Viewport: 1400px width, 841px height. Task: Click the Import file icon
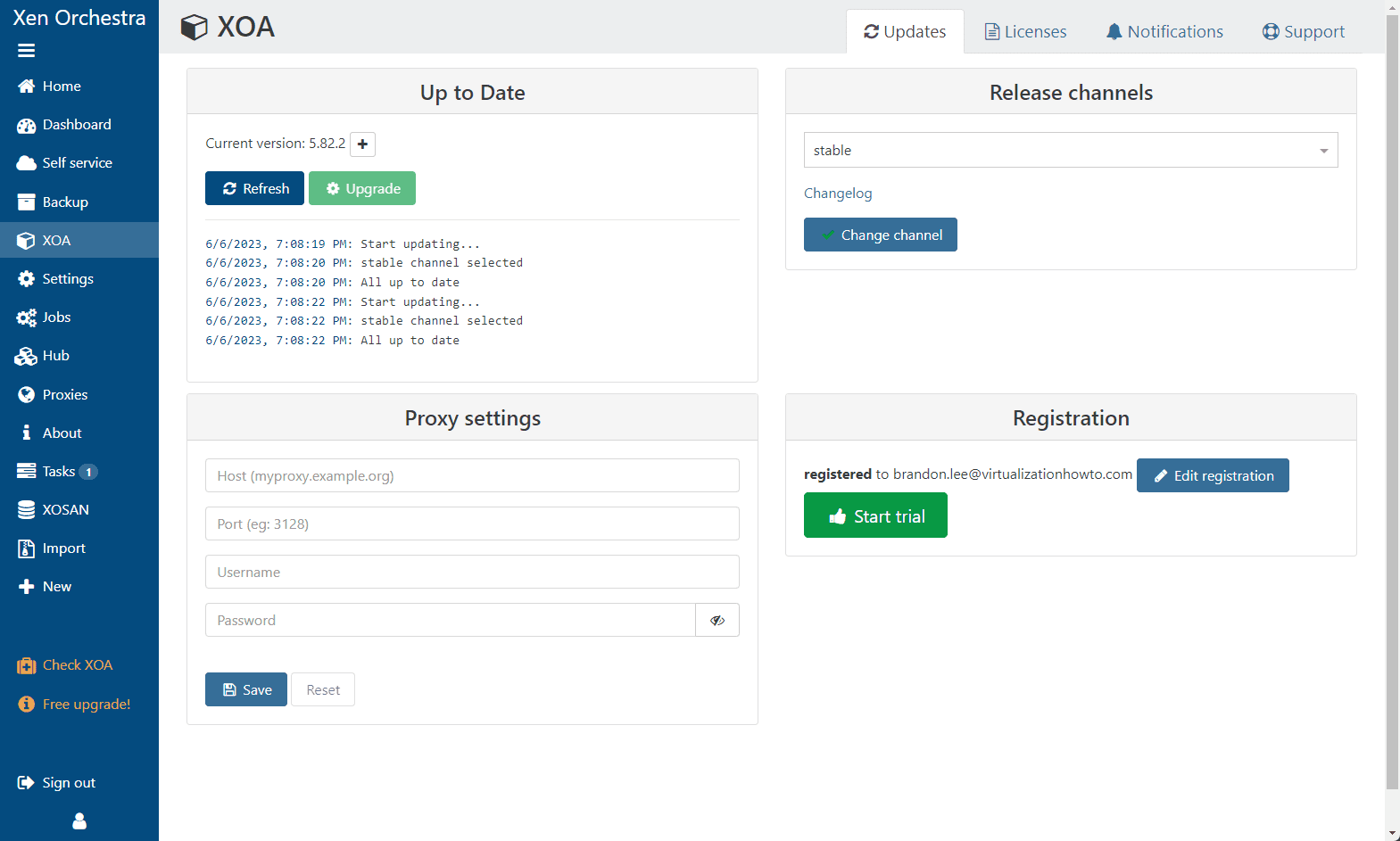point(26,548)
